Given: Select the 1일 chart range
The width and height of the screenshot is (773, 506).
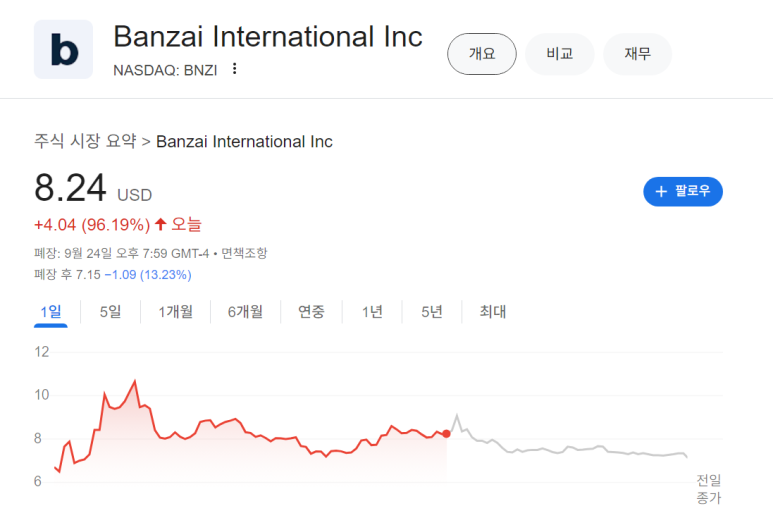Looking at the screenshot, I should coord(51,312).
